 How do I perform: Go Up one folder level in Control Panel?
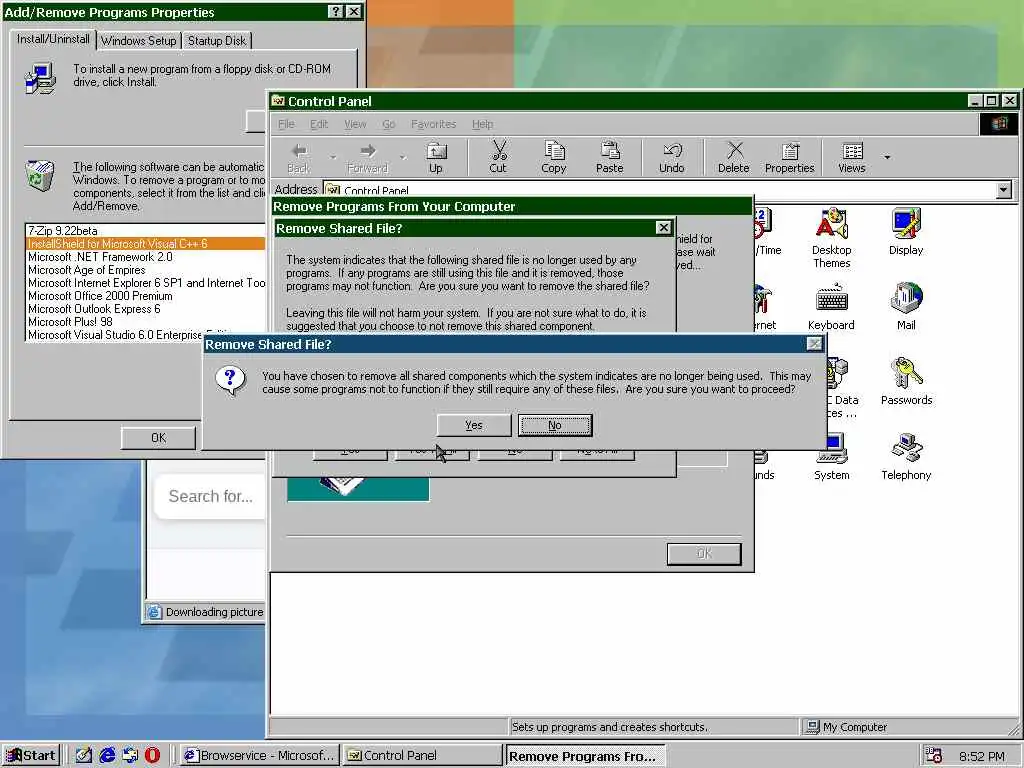pos(436,158)
